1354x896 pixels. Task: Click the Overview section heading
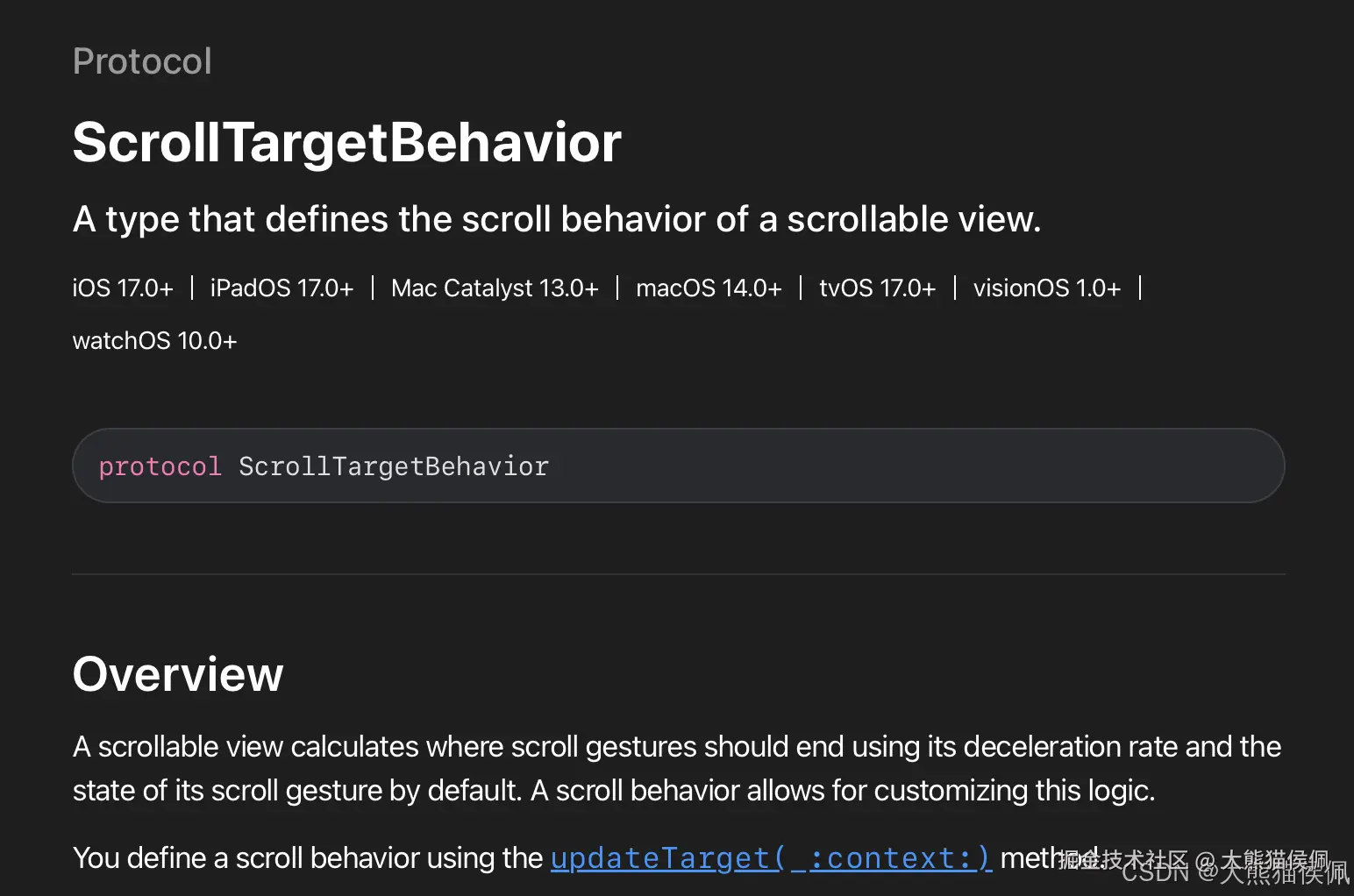pyautogui.click(x=178, y=674)
